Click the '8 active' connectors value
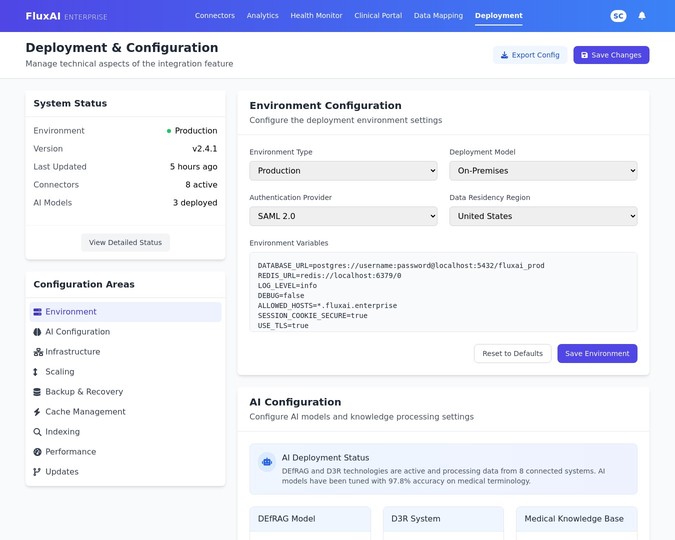Image resolution: width=675 pixels, height=540 pixels. [201, 185]
